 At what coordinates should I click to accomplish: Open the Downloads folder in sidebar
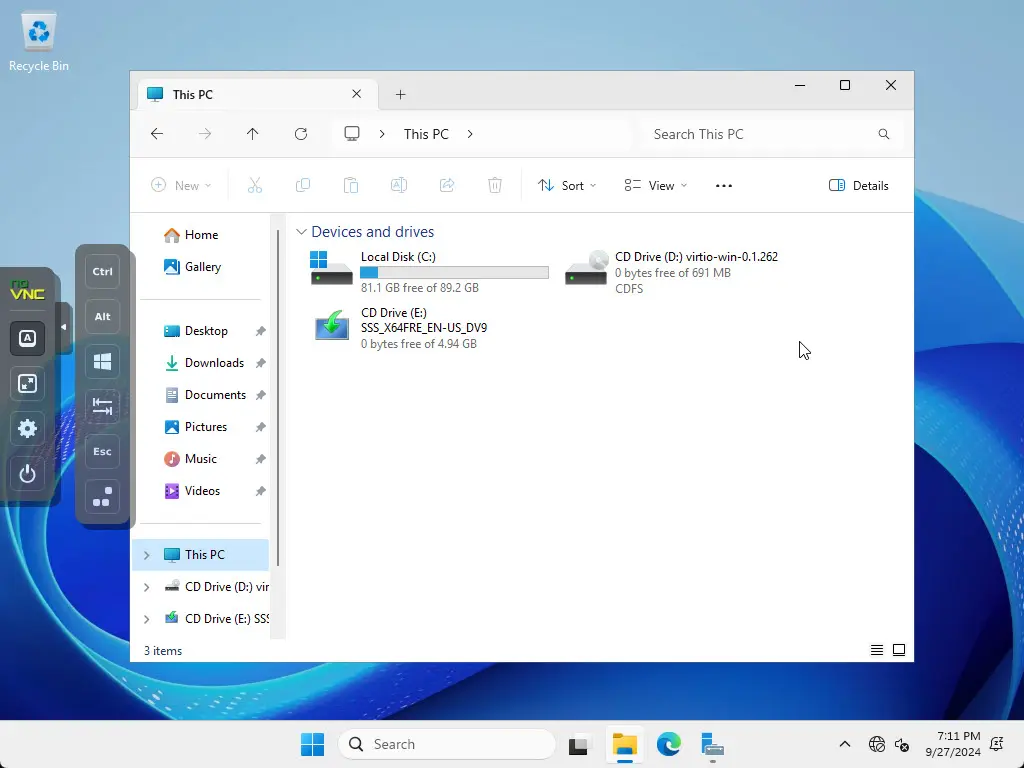(214, 363)
